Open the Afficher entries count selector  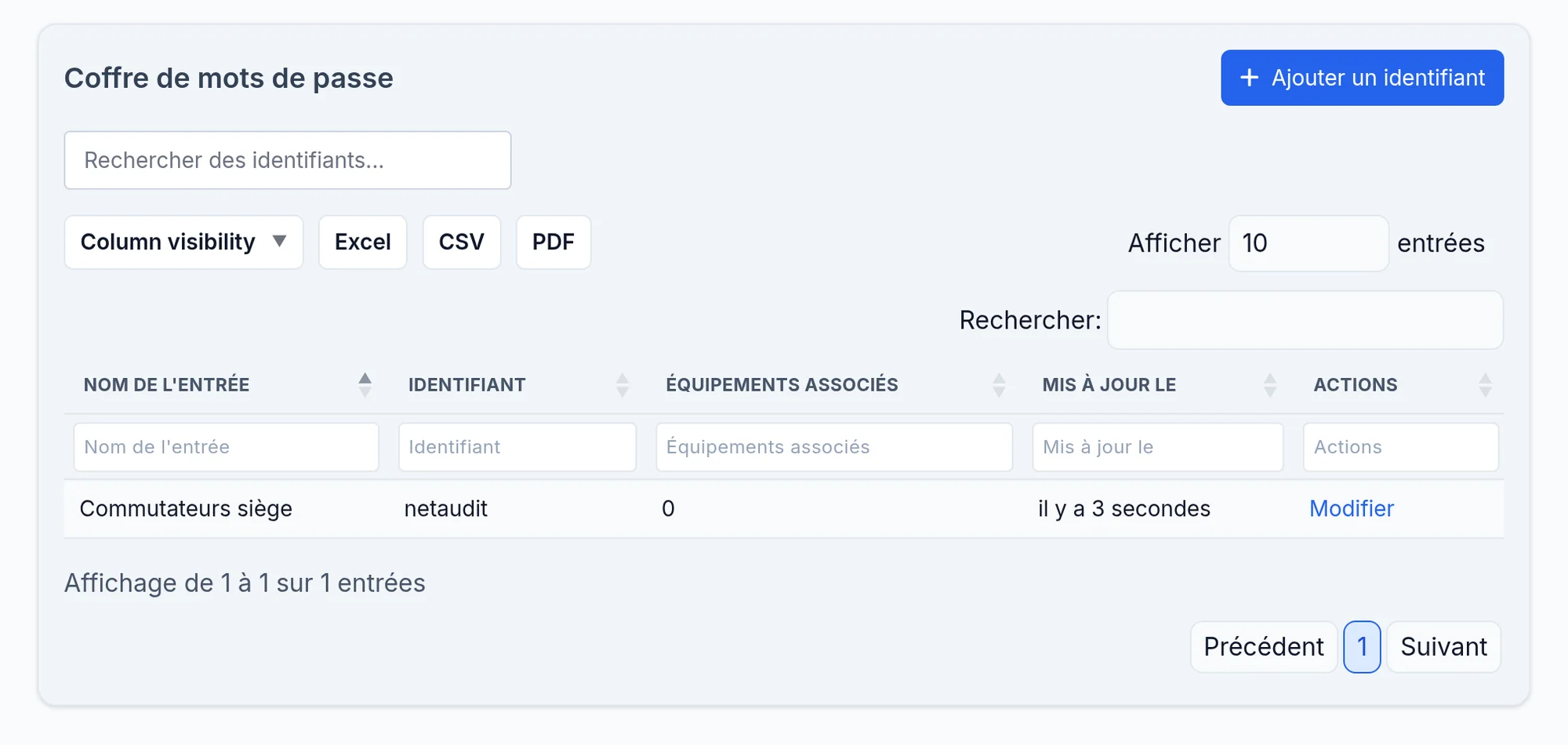pos(1308,243)
